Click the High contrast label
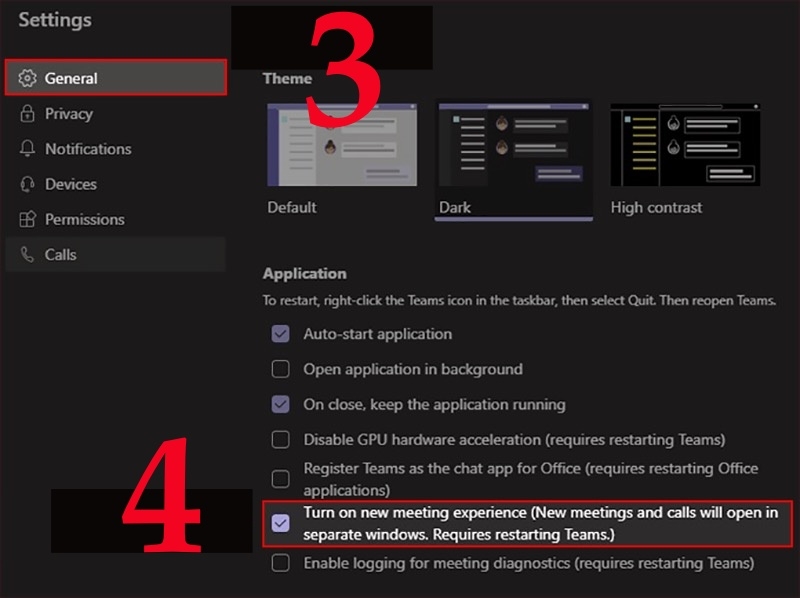Image resolution: width=800 pixels, height=598 pixels. pos(656,207)
